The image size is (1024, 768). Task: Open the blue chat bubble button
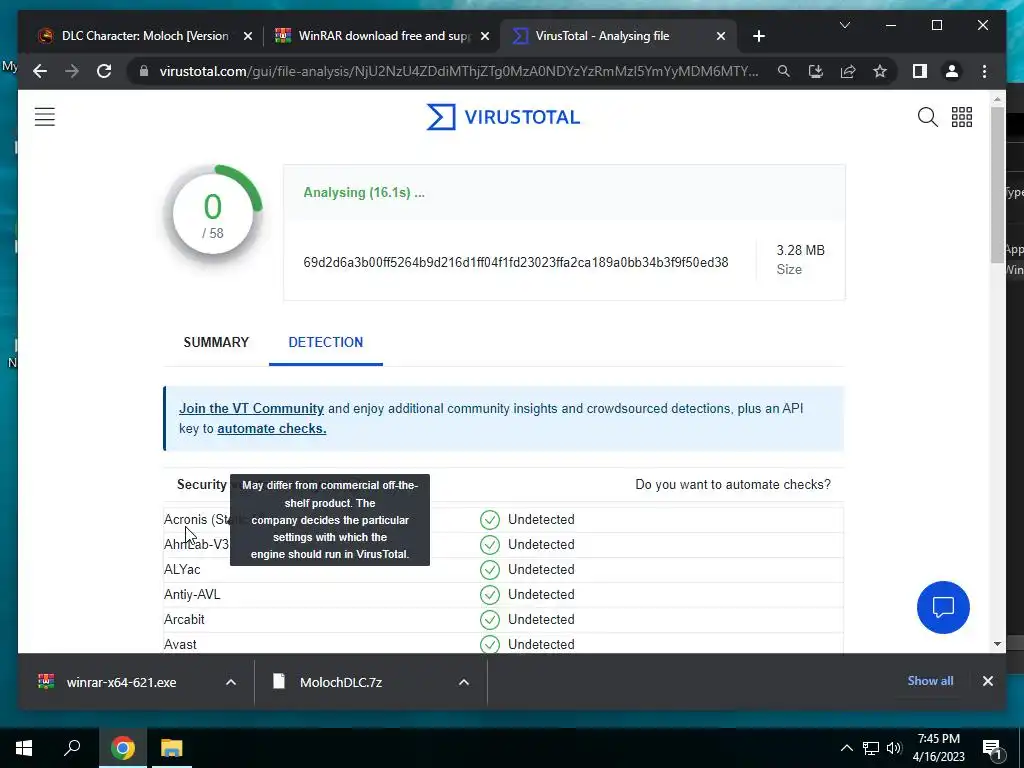943,607
